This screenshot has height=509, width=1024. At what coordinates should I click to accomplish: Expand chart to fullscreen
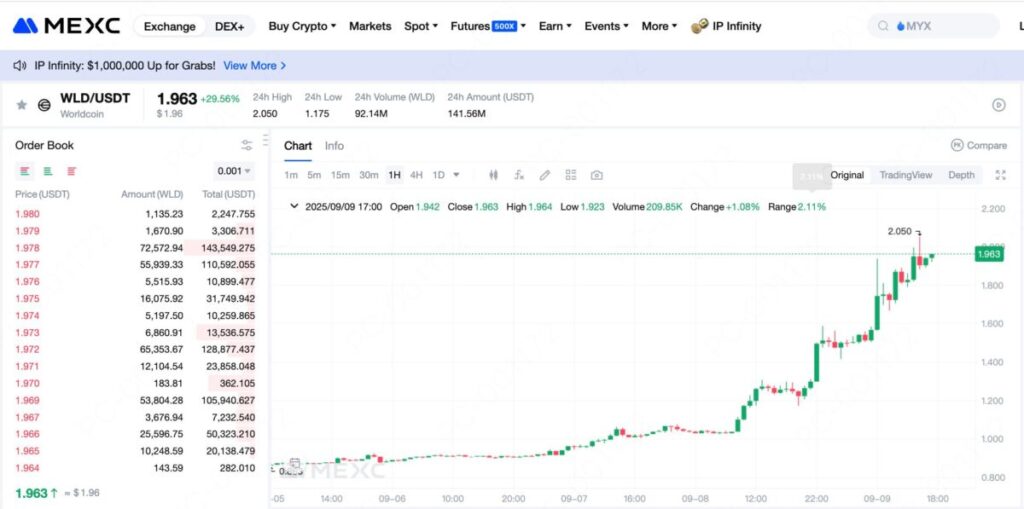point(1000,175)
